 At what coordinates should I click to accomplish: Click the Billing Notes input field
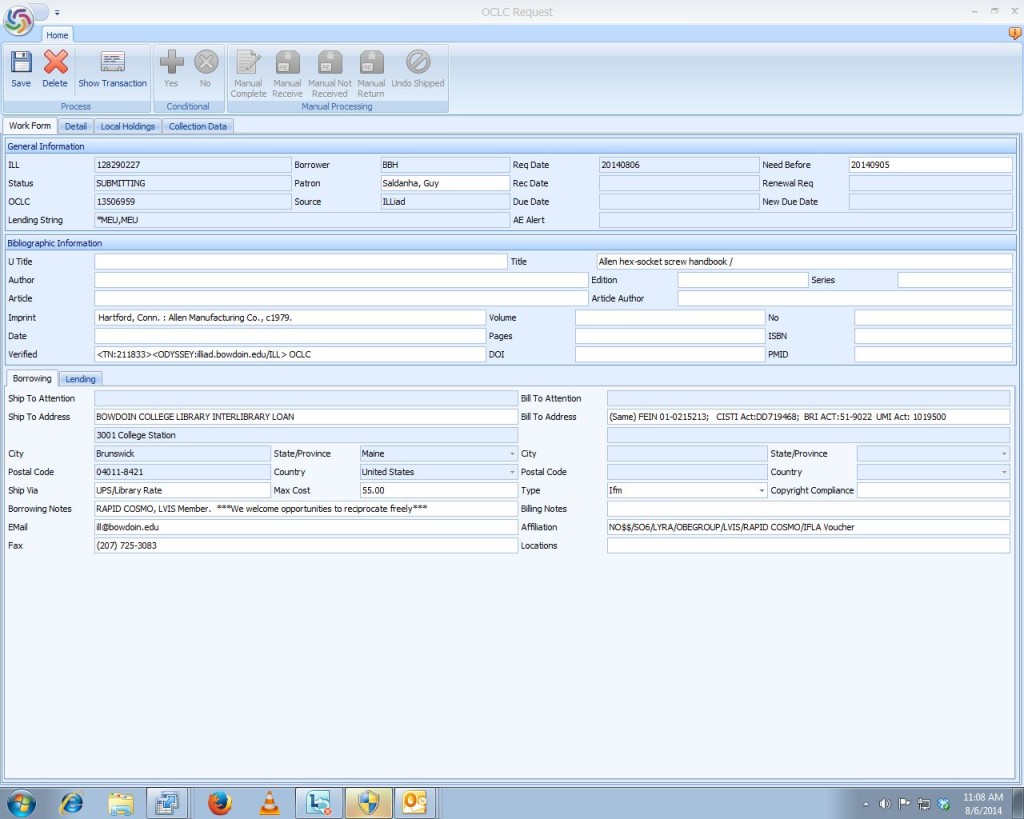tap(808, 508)
